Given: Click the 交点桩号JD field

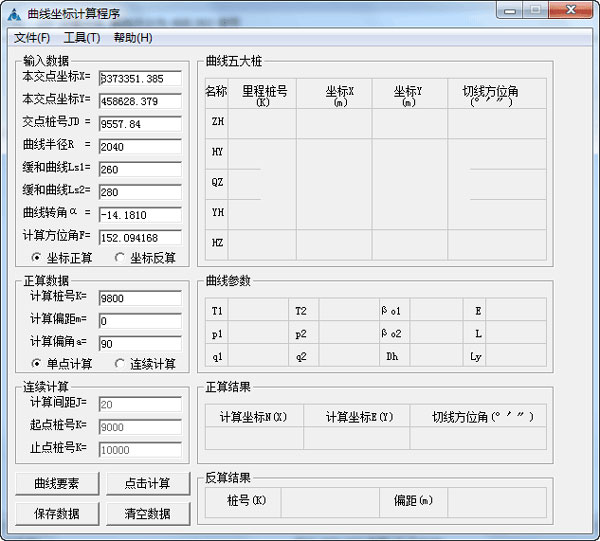Looking at the screenshot, I should (x=139, y=124).
